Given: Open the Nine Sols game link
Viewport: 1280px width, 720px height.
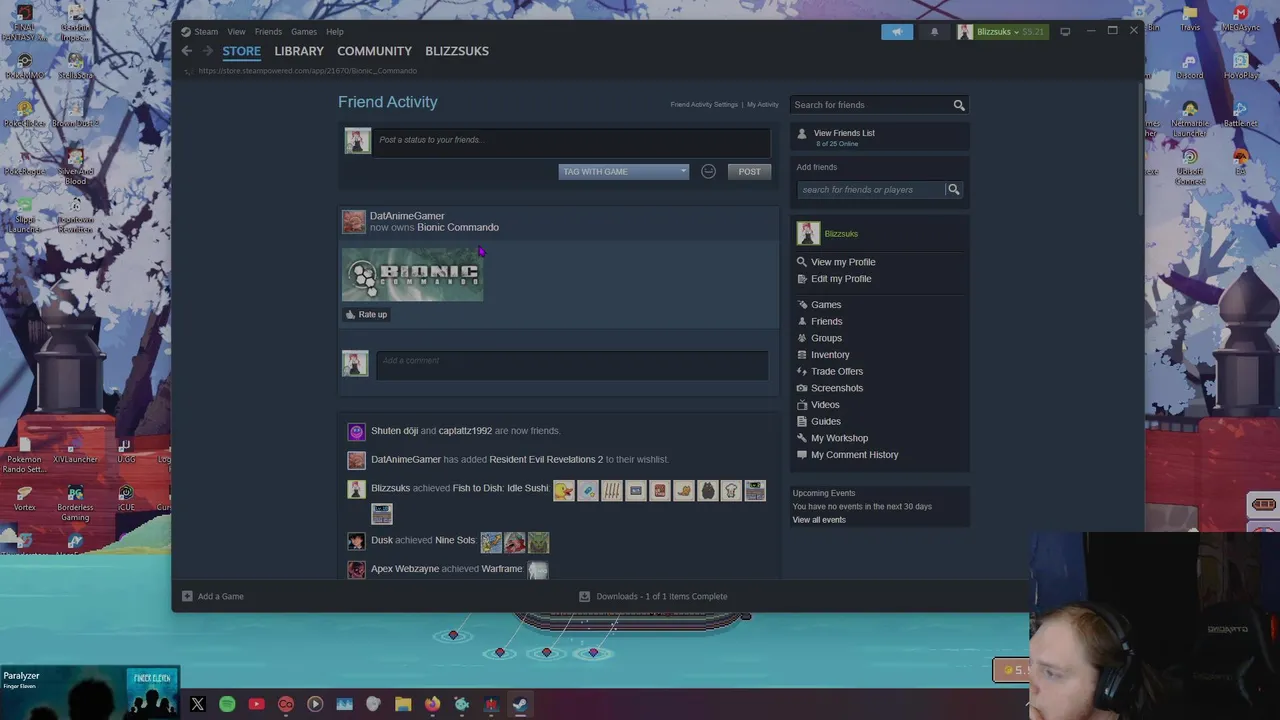Looking at the screenshot, I should pyautogui.click(x=455, y=541).
